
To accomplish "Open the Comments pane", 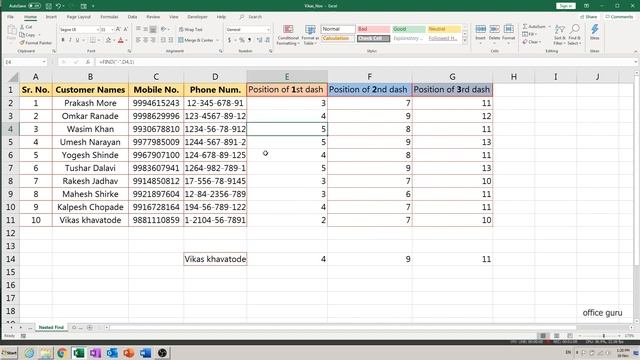I will (619, 17).
